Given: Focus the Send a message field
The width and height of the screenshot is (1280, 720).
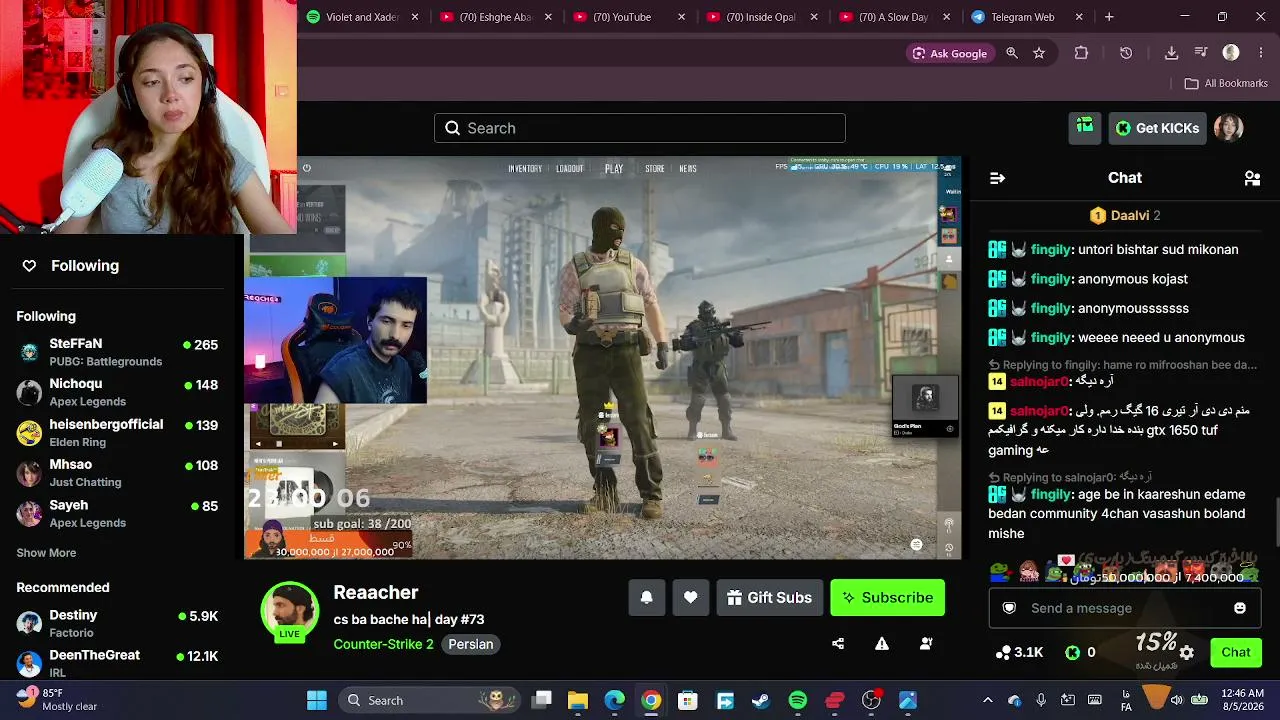Looking at the screenshot, I should pos(1125,608).
